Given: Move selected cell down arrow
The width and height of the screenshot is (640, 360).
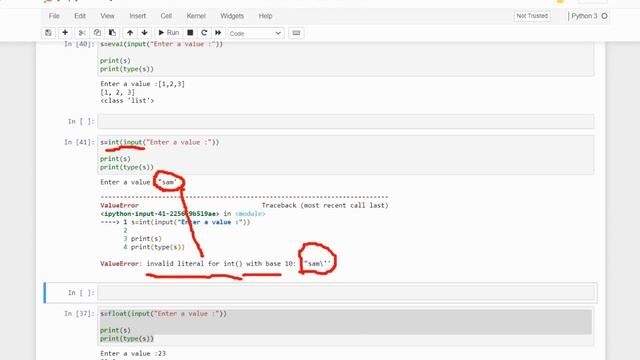Looking at the screenshot, I should click(x=144, y=33).
